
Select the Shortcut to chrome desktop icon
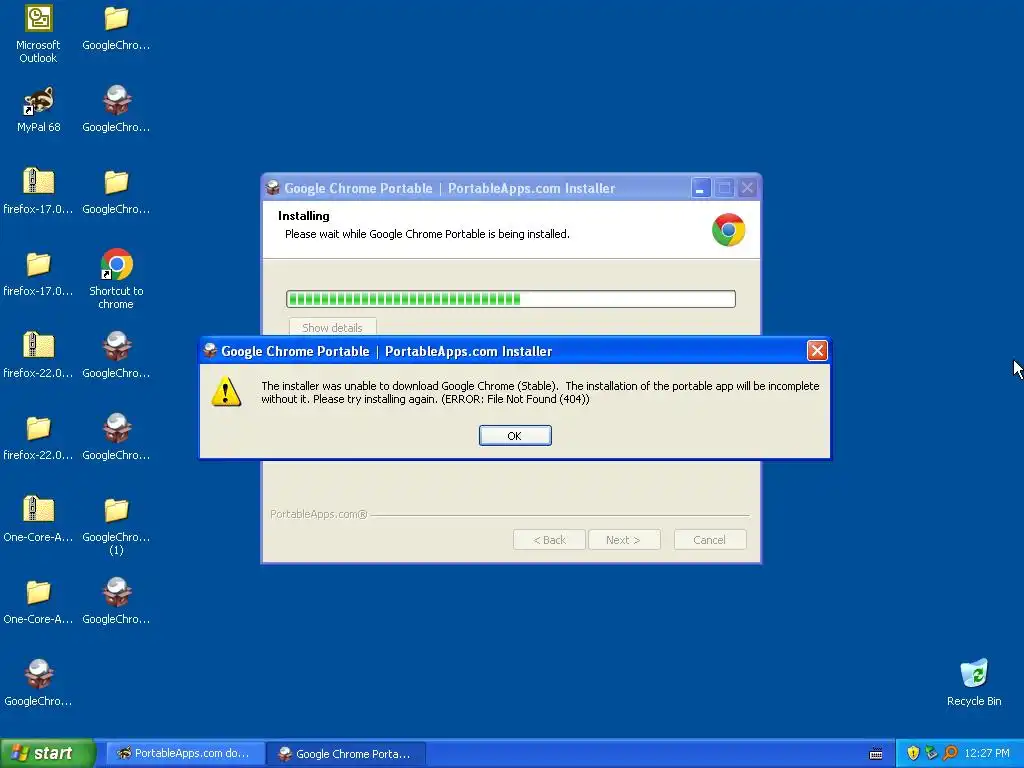click(x=116, y=279)
